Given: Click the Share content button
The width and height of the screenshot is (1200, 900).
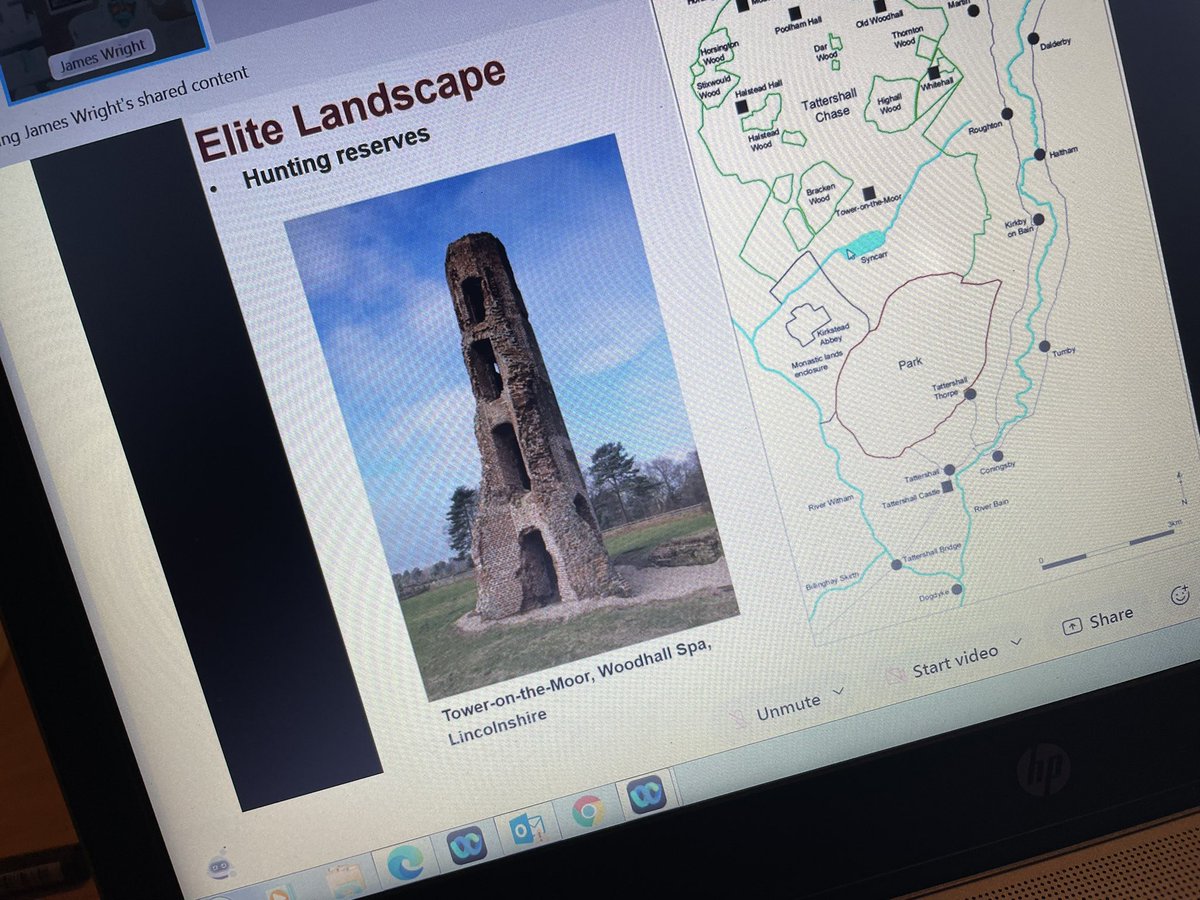Looking at the screenshot, I should (x=1097, y=621).
